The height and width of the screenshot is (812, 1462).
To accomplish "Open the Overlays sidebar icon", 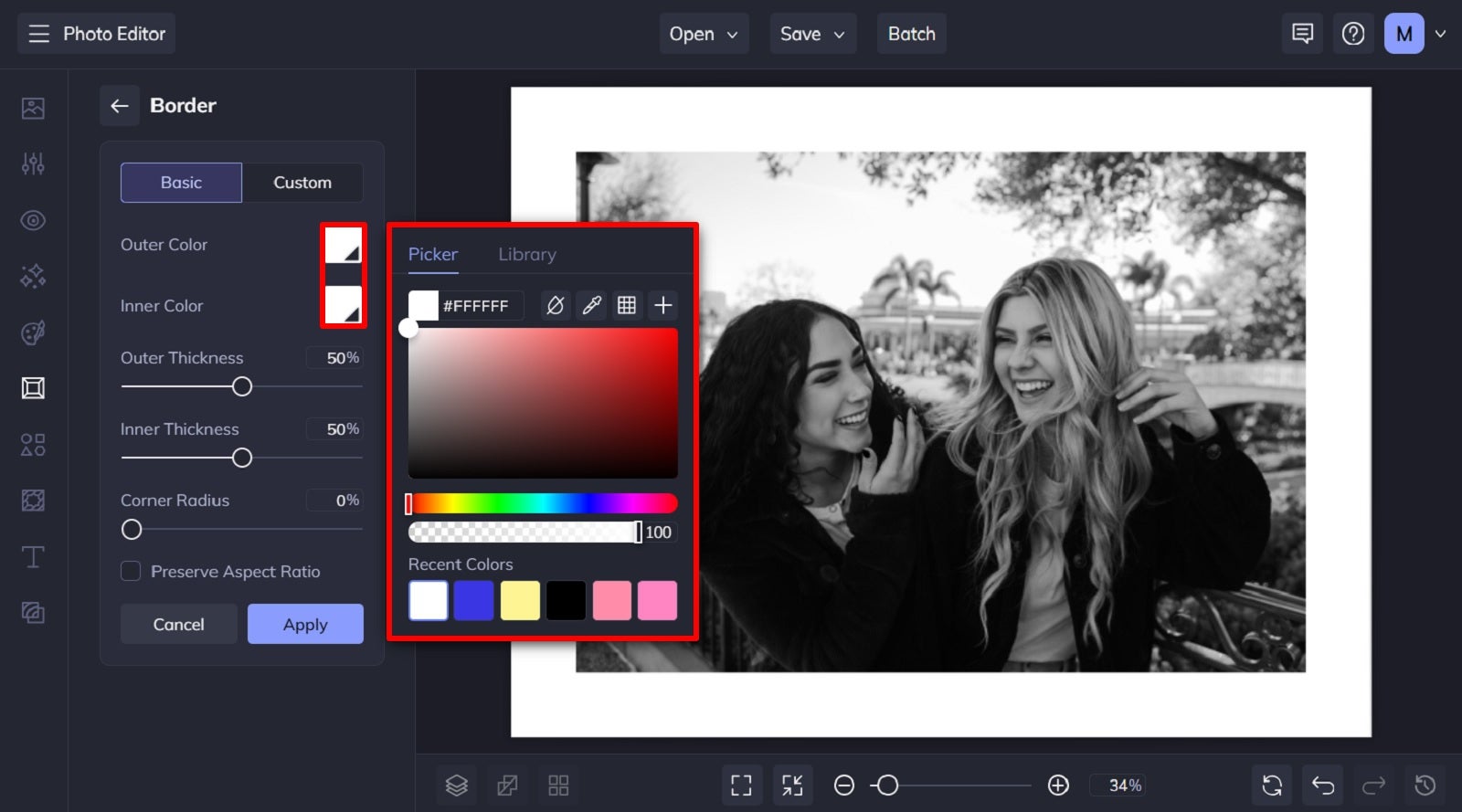I will pos(33,501).
